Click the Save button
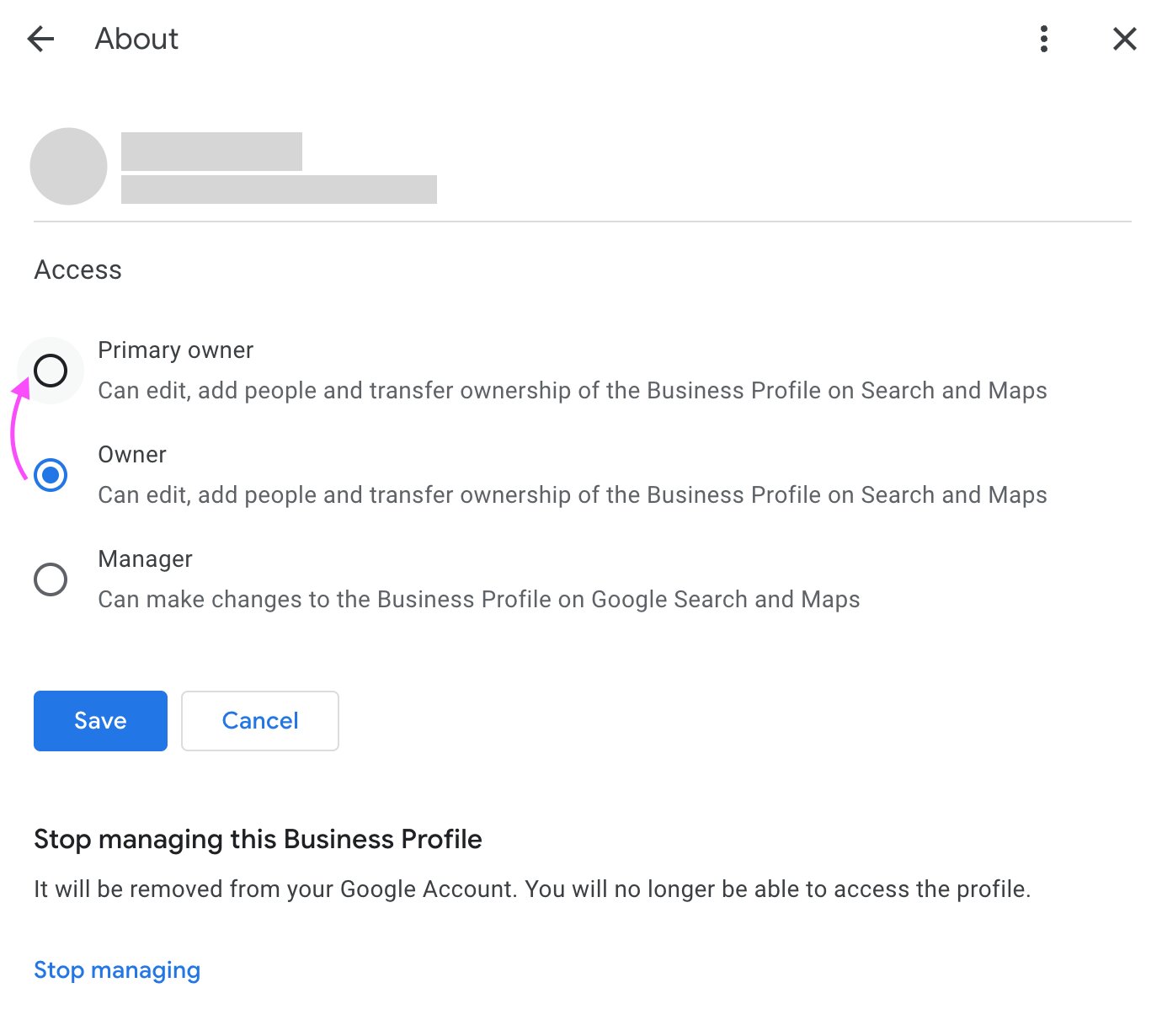Image resolution: width=1162 pixels, height=1036 pixels. coord(99,720)
